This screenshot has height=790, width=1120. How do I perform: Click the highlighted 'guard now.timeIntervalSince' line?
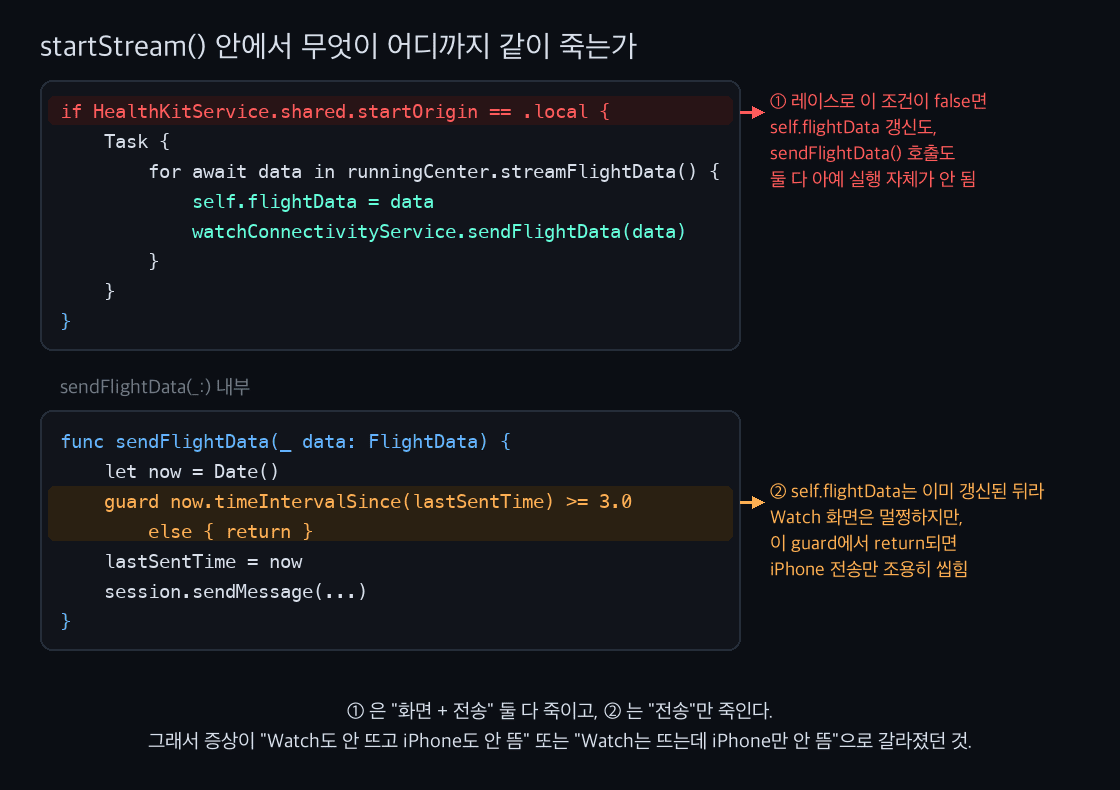368,501
